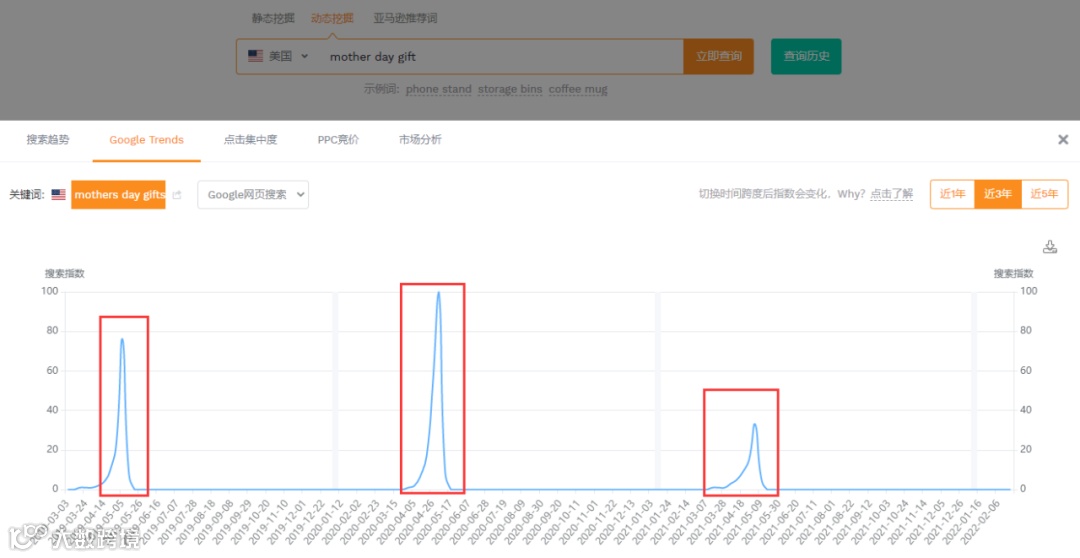This screenshot has height=558, width=1080.
Task: Open the 搜索趋势 tab
Action: click(48, 140)
